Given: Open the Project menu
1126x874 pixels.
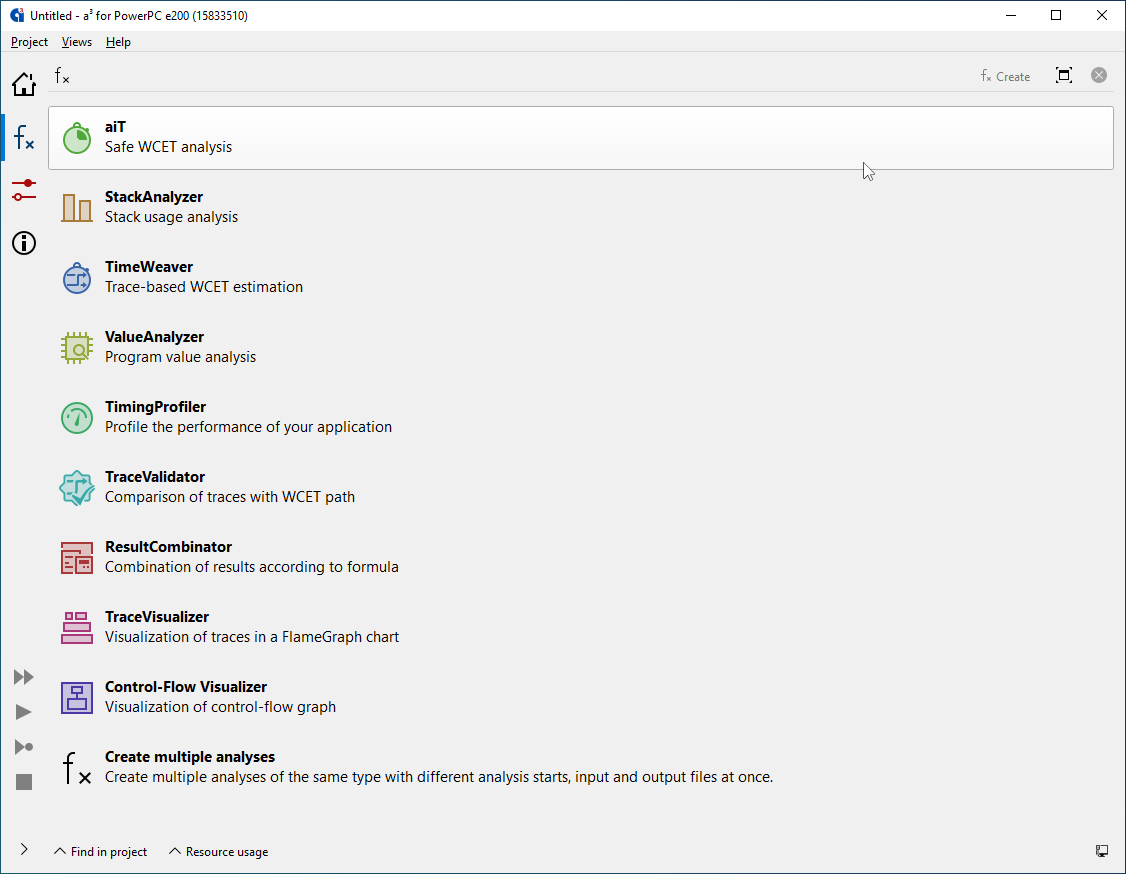Looking at the screenshot, I should (29, 42).
